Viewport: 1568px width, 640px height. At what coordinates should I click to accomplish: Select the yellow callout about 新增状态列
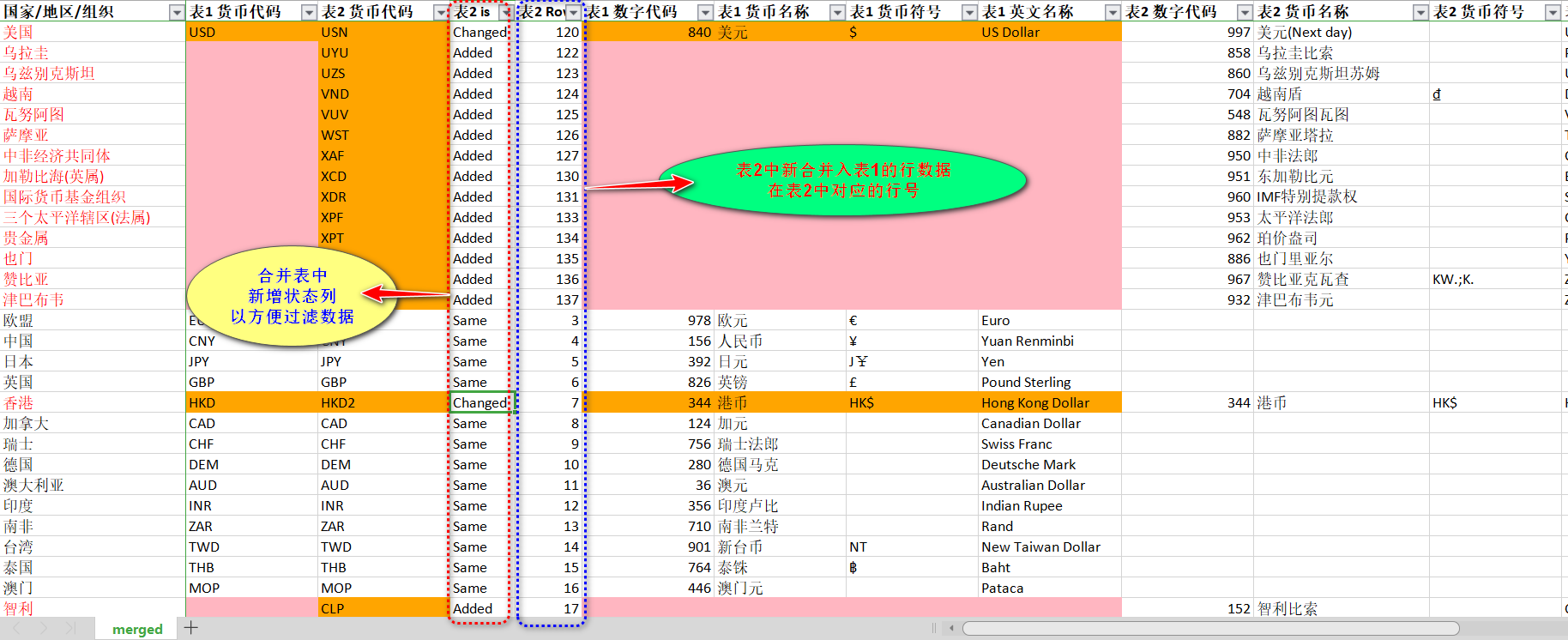(x=292, y=296)
